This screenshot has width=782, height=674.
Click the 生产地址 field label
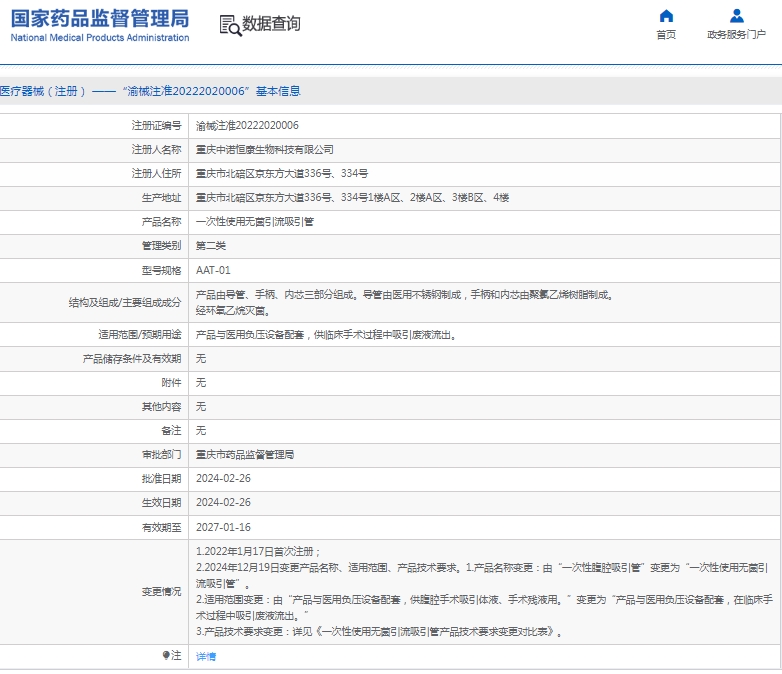coord(161,198)
